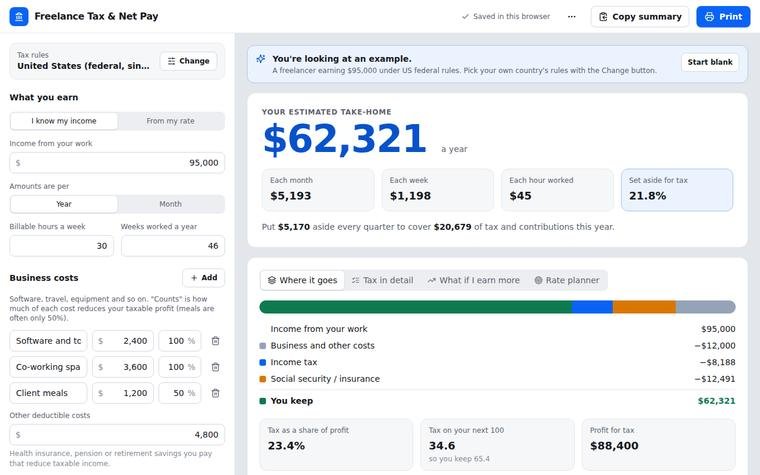760x475 pixels.
Task: Open the What if I earn more tab
Action: [x=474, y=280]
